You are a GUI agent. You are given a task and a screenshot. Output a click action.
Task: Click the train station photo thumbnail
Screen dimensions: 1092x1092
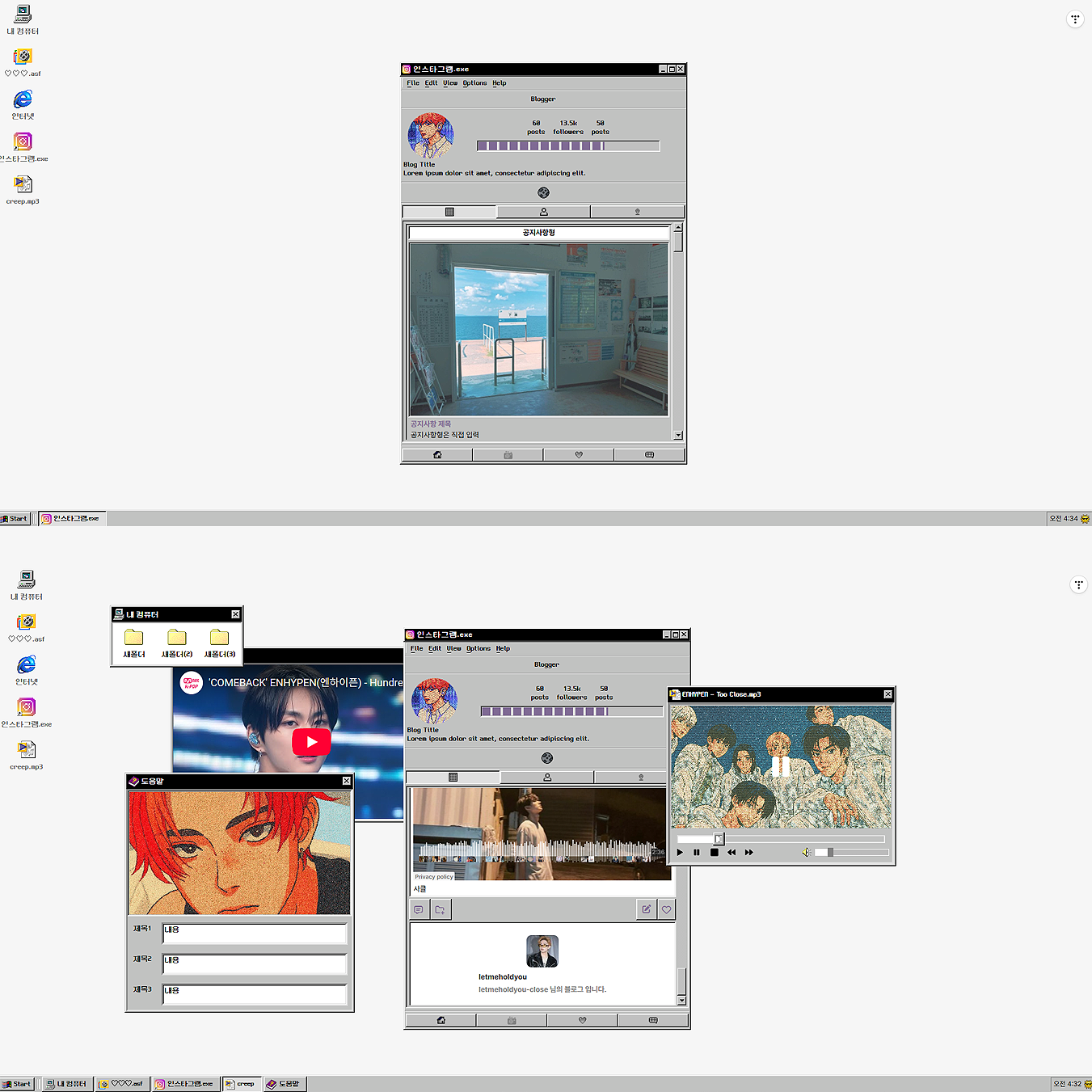click(539, 330)
